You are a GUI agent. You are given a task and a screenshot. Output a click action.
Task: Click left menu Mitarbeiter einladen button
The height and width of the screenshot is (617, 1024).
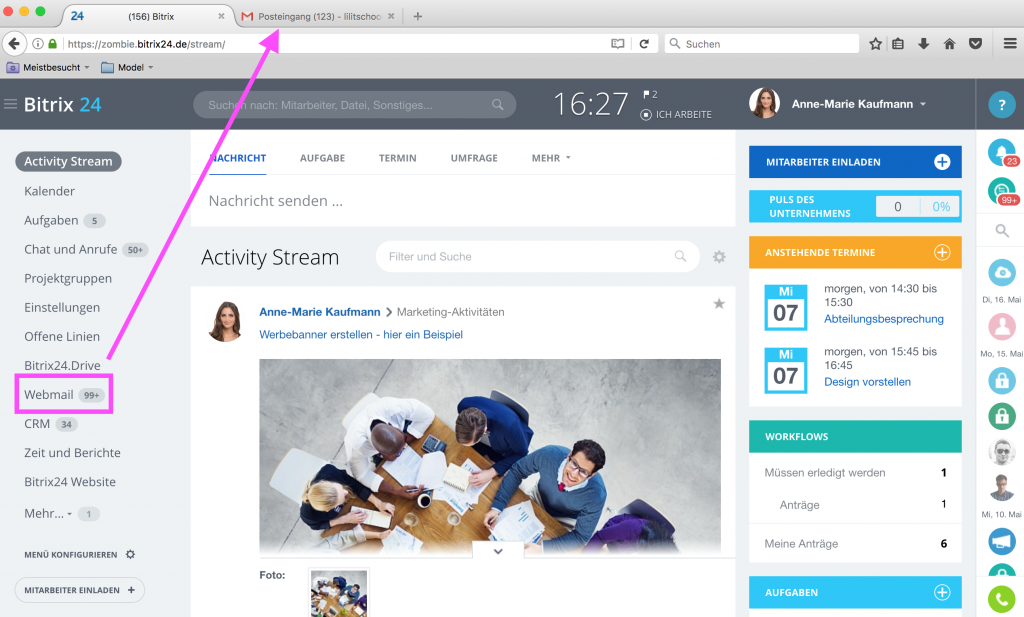point(79,590)
